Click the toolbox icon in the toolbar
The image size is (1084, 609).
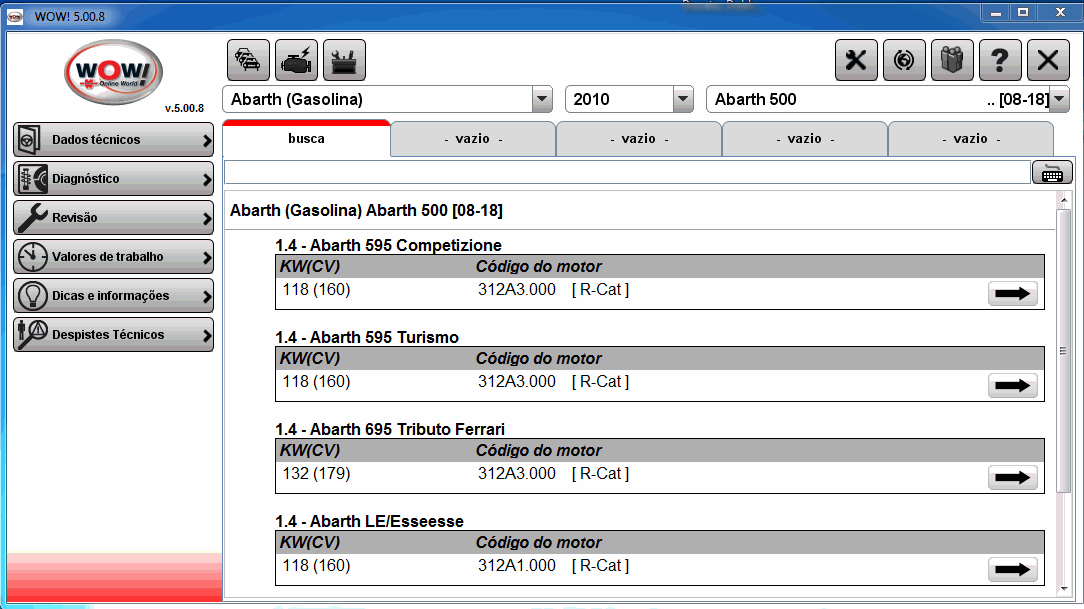pyautogui.click(x=344, y=60)
